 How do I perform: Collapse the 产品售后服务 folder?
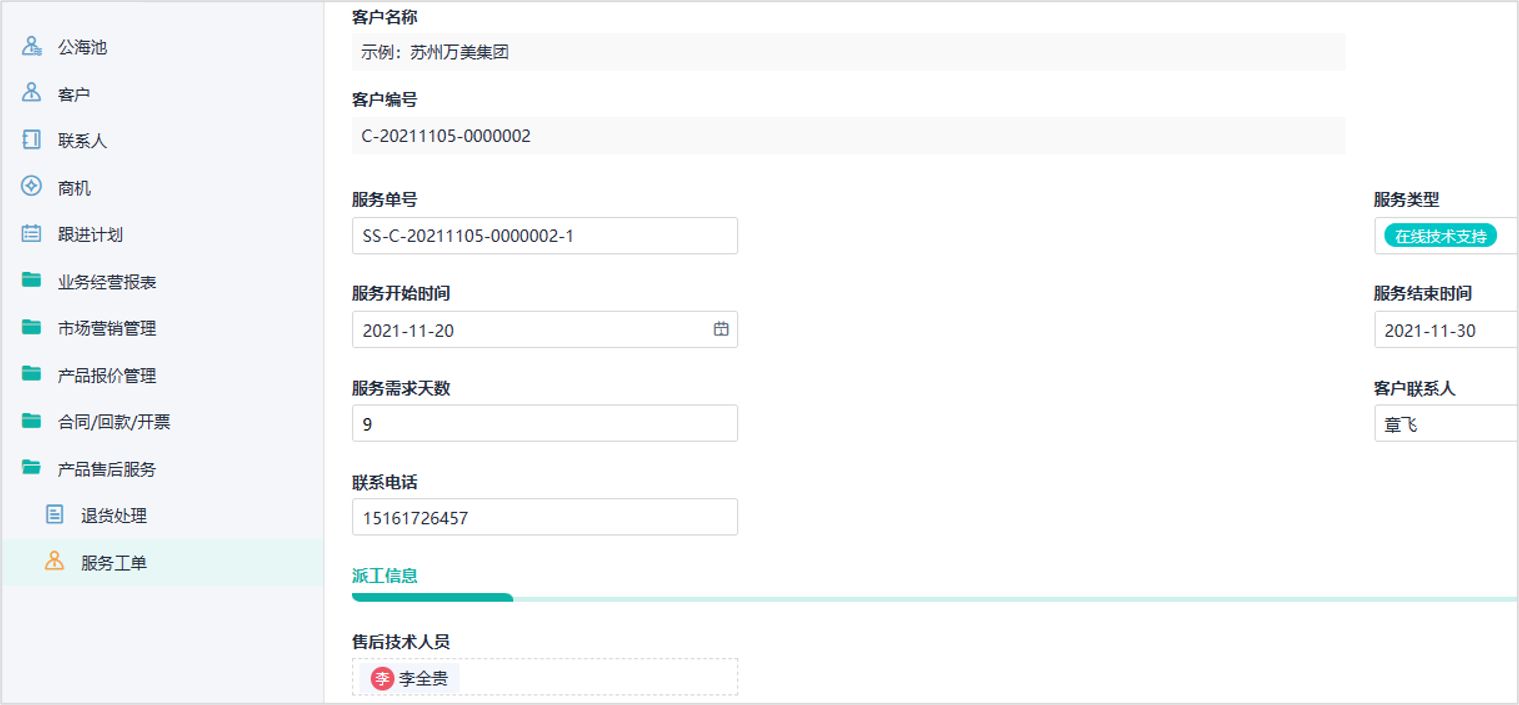162,468
